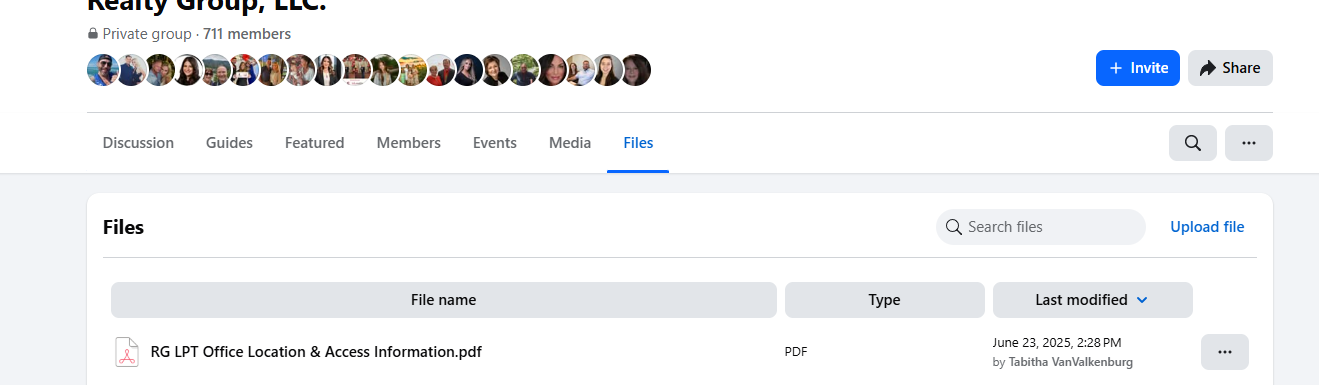
Task: Click the last member avatar in row
Action: (x=636, y=70)
